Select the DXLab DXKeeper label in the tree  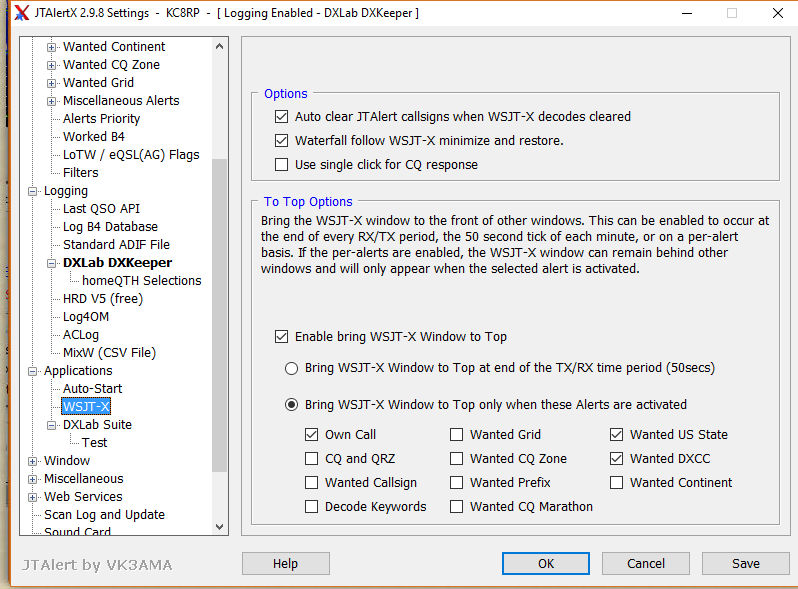118,263
